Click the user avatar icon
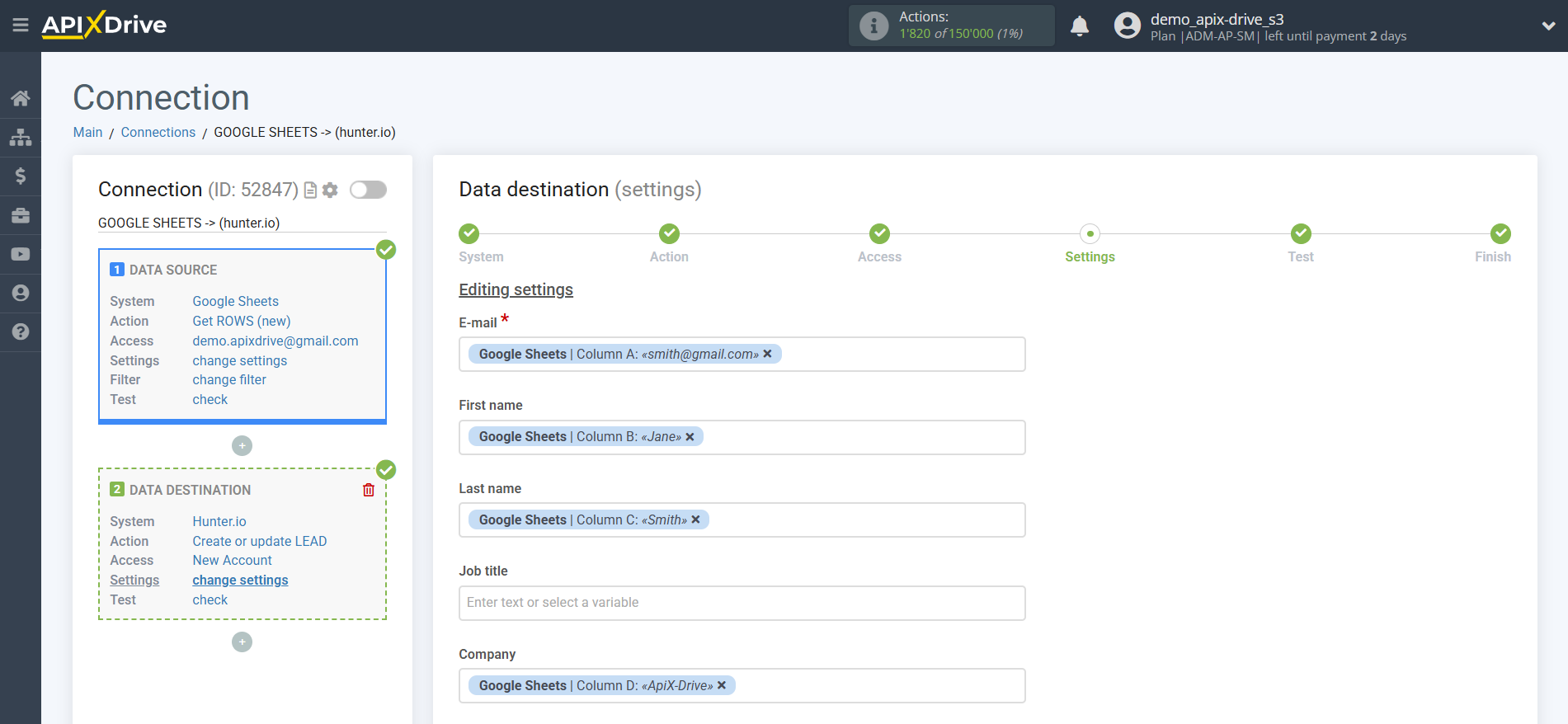The height and width of the screenshot is (724, 1568). 1127,26
